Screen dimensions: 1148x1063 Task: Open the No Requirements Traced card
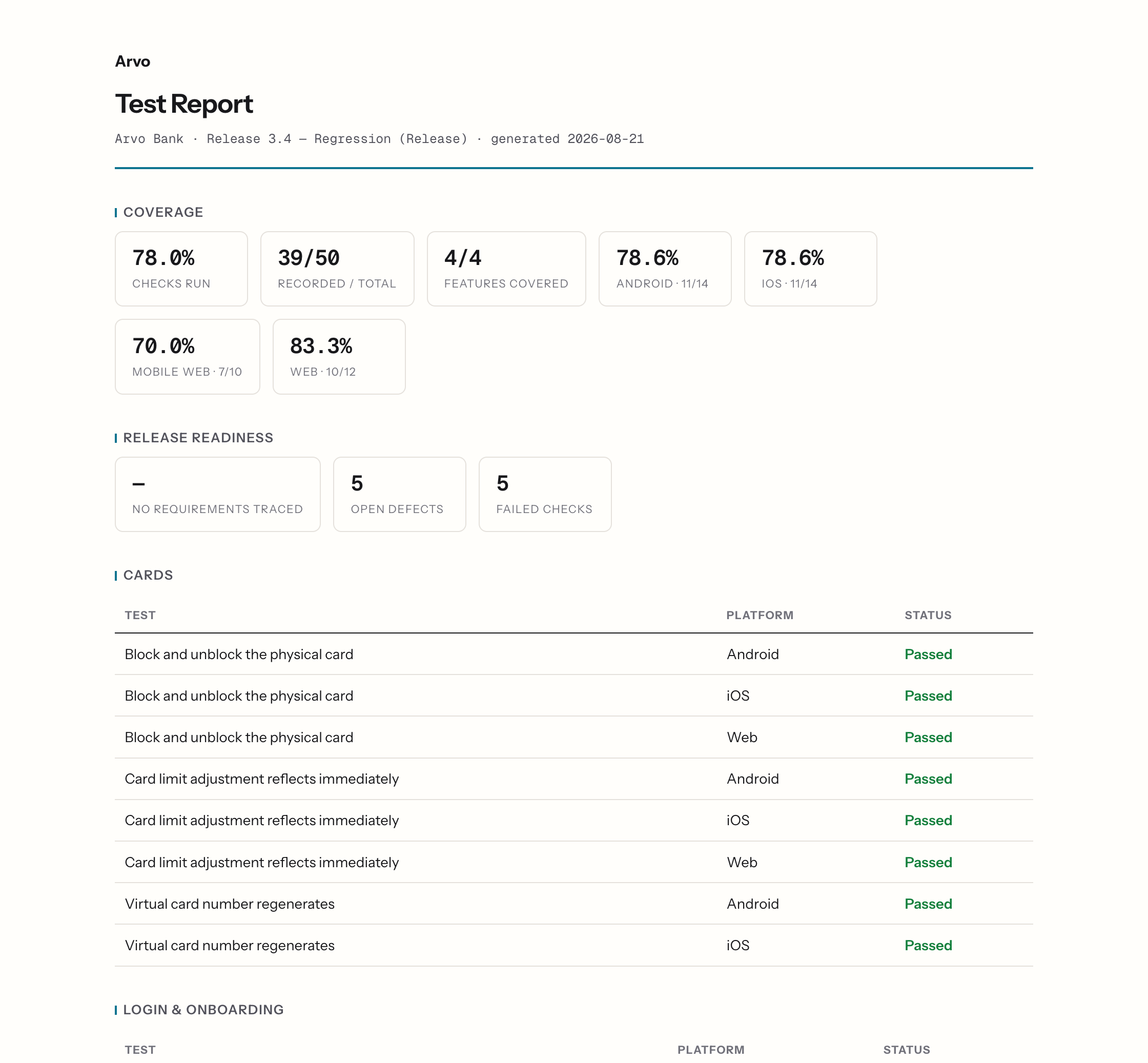[217, 494]
